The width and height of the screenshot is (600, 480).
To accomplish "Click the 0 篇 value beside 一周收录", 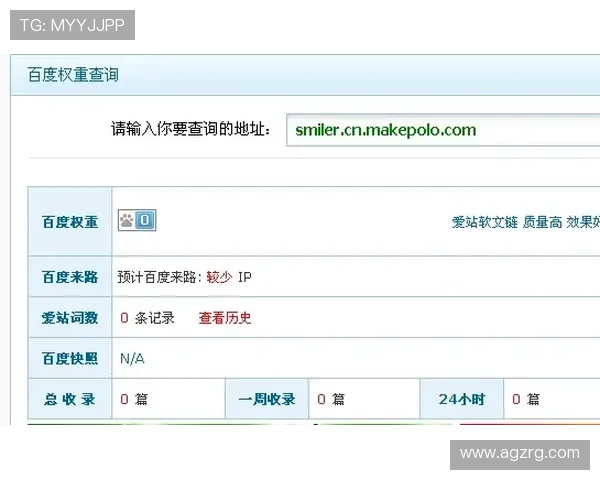I will 331,399.
